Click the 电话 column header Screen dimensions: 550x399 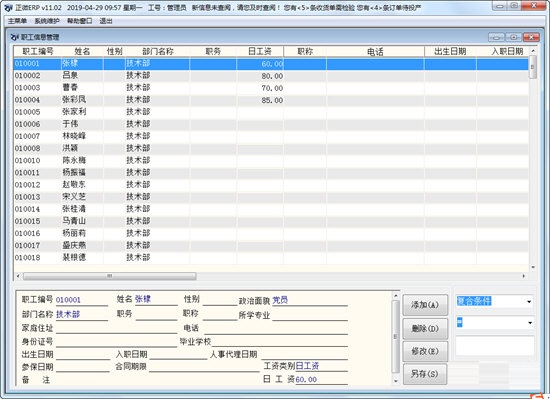[x=375, y=52]
